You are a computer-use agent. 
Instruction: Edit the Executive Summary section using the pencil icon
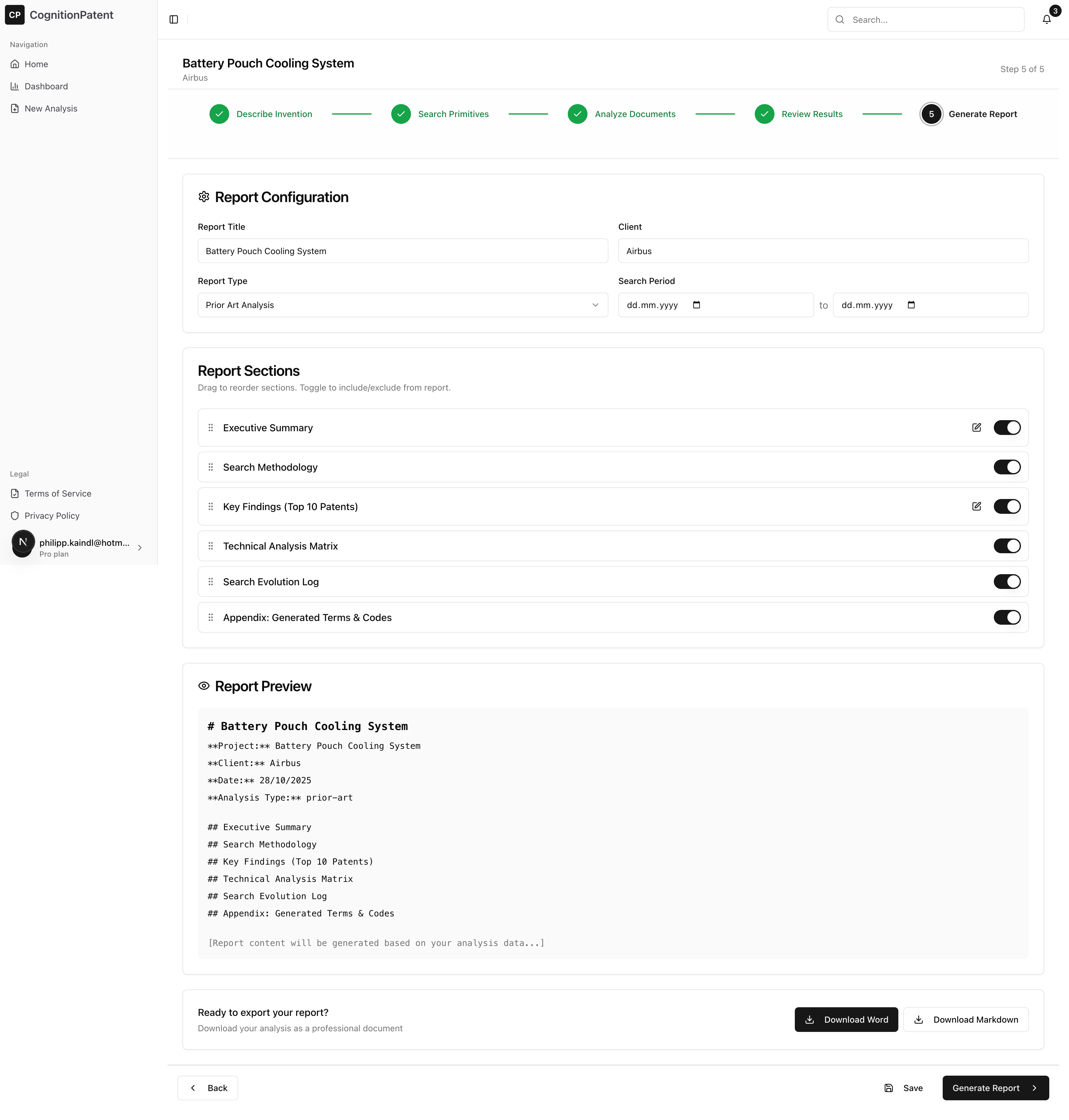point(977,427)
